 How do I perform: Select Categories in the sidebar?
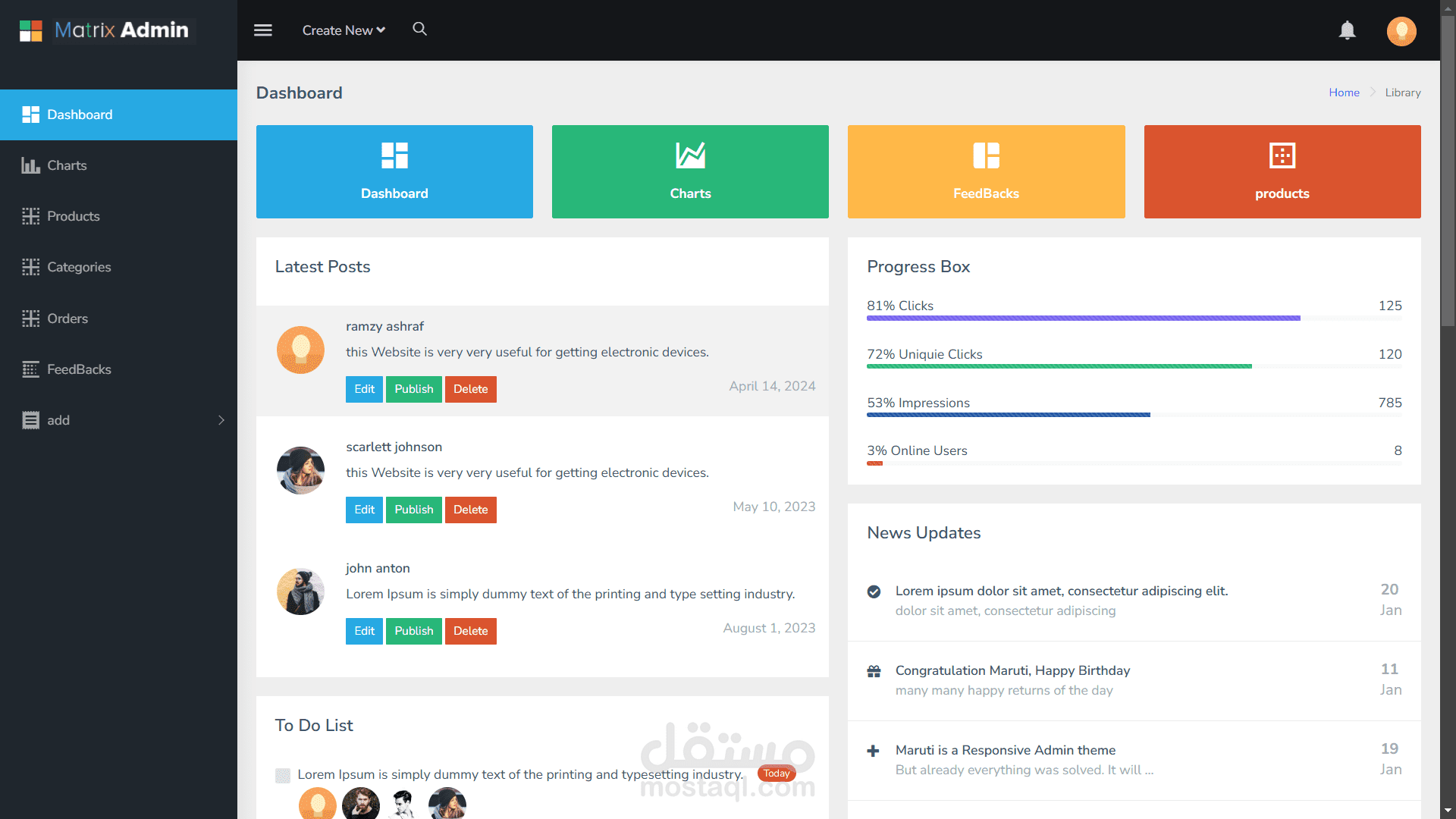[x=78, y=267]
